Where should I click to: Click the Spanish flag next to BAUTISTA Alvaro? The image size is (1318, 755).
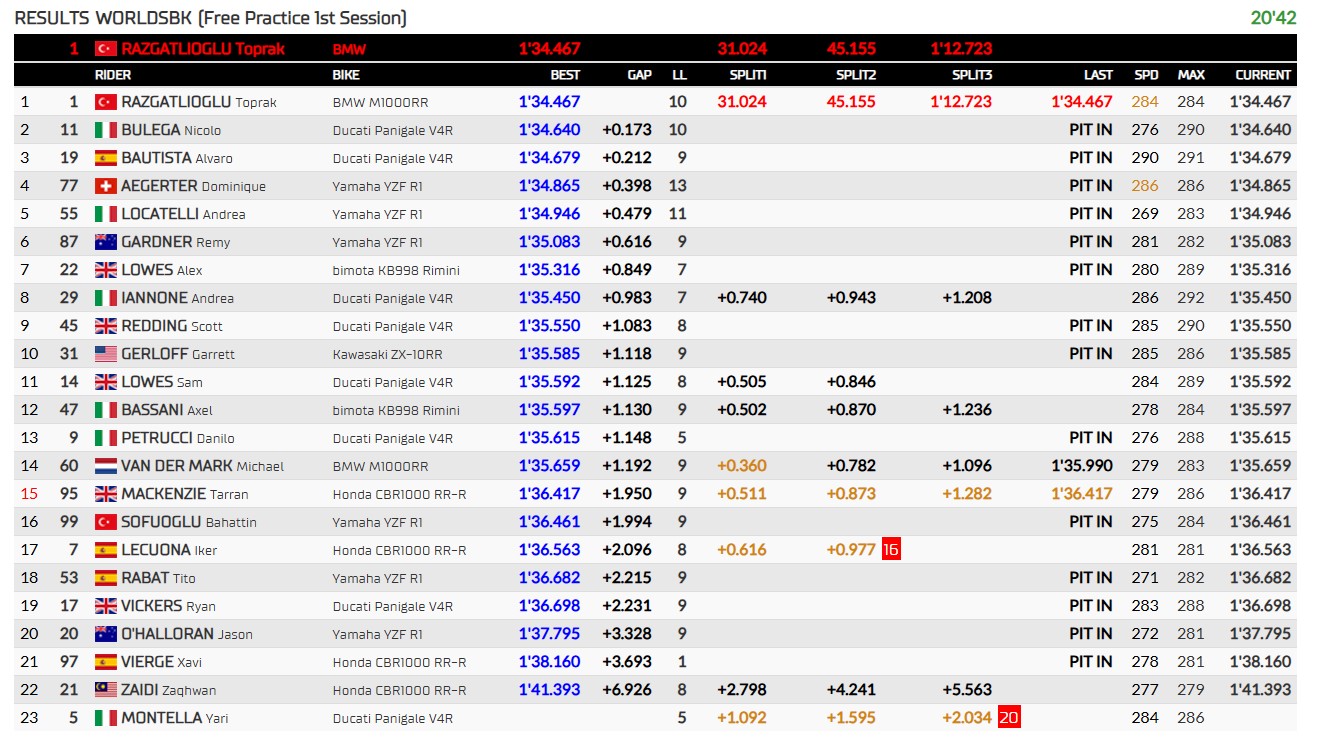pos(106,158)
